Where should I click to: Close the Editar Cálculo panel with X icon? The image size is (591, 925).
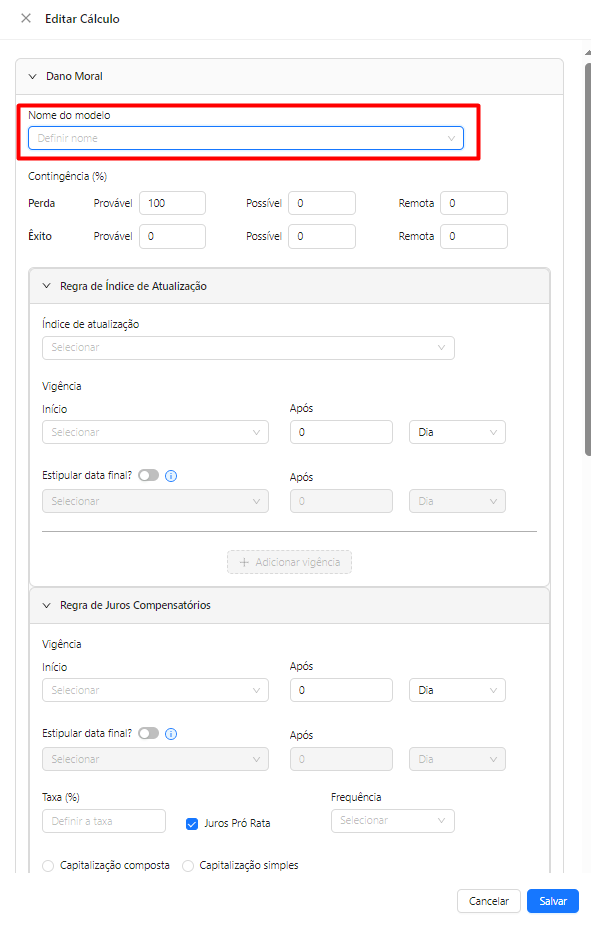[x=26, y=18]
